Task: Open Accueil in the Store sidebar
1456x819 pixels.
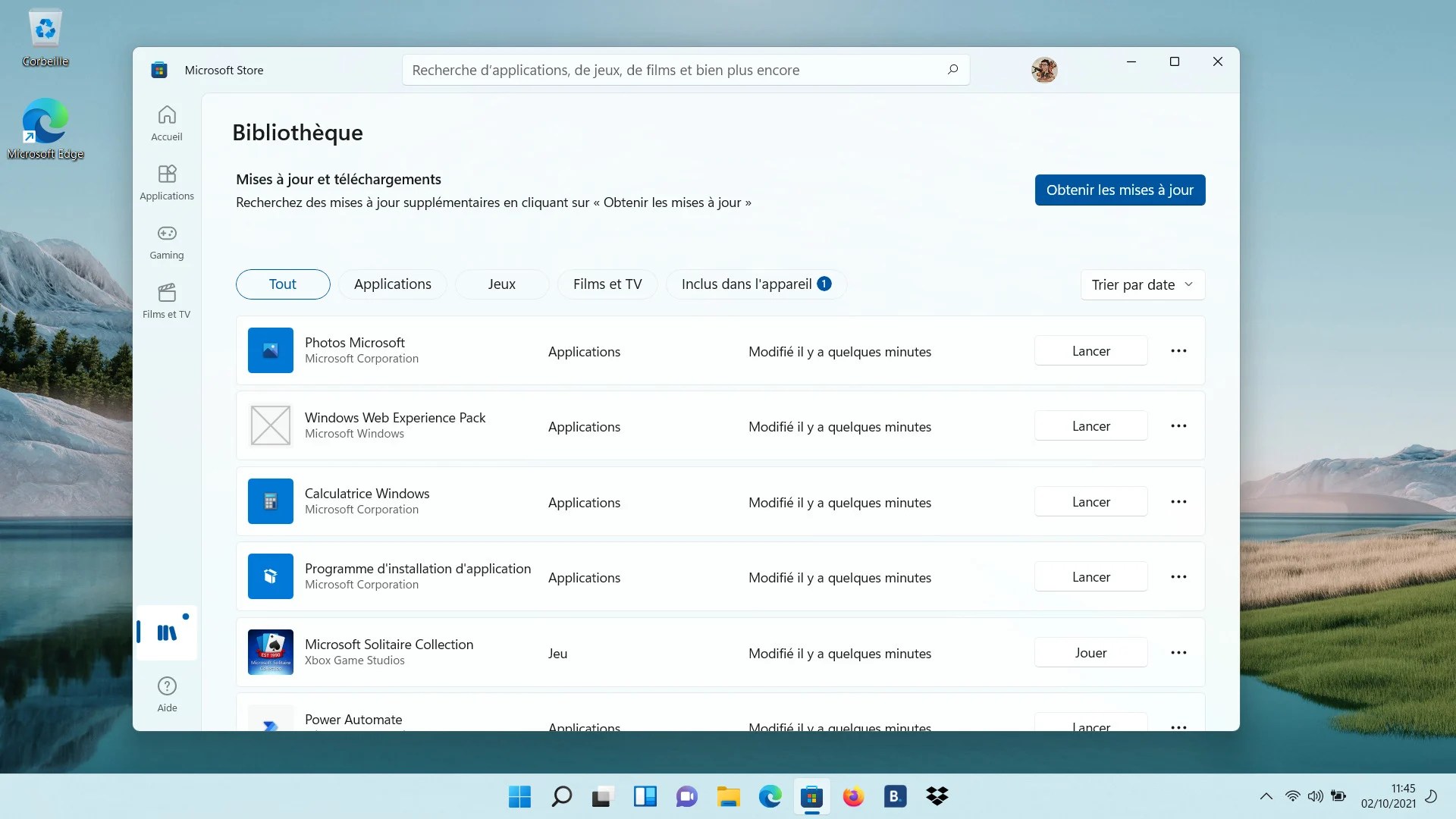Action: [167, 123]
